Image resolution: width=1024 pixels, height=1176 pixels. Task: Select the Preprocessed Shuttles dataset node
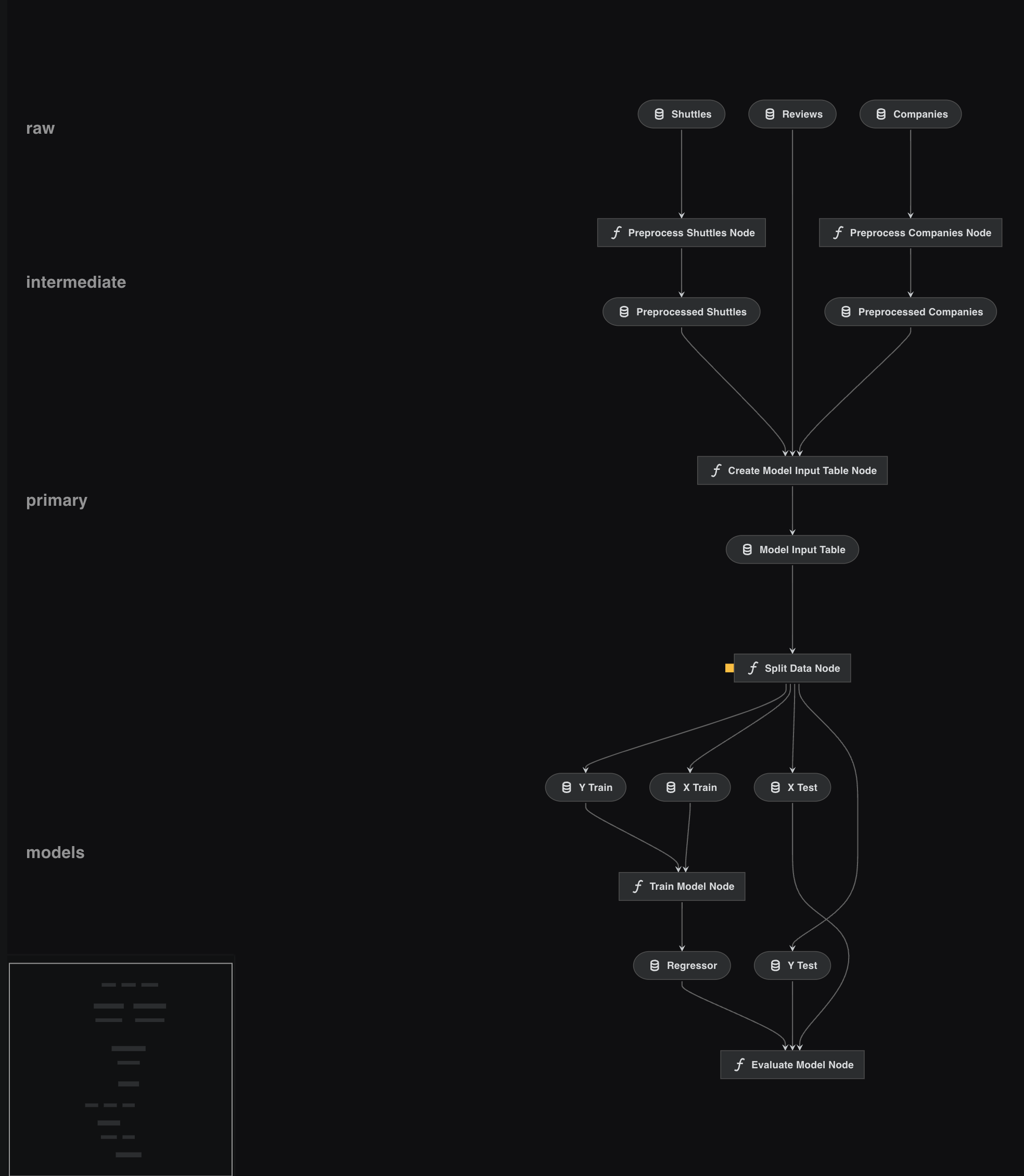pos(683,312)
